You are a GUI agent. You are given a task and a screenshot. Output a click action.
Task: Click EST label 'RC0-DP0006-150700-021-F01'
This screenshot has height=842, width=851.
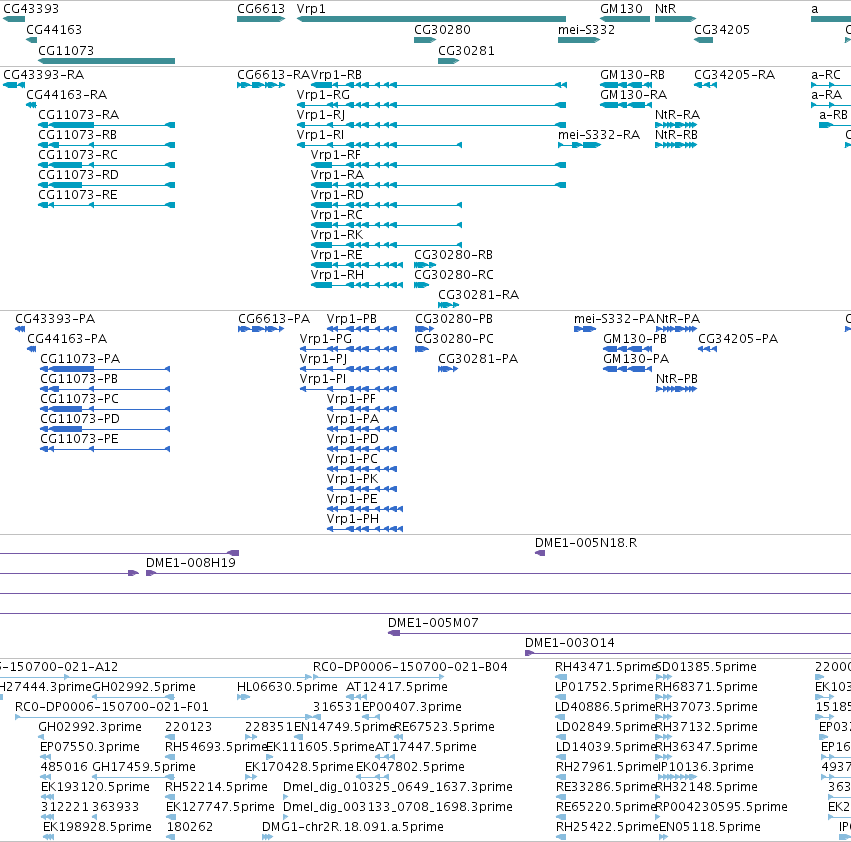(112, 707)
